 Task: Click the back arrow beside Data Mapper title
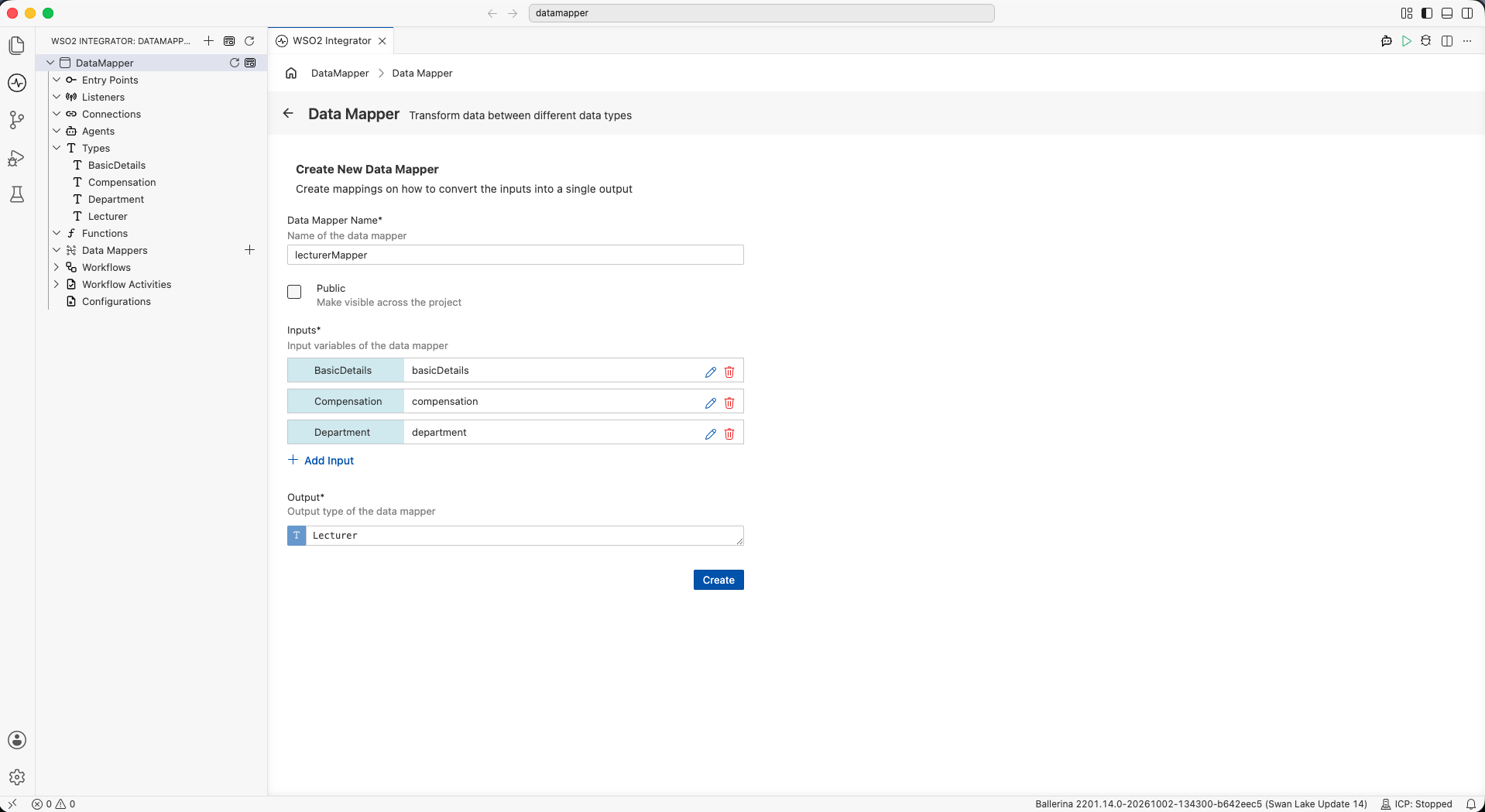click(x=288, y=113)
